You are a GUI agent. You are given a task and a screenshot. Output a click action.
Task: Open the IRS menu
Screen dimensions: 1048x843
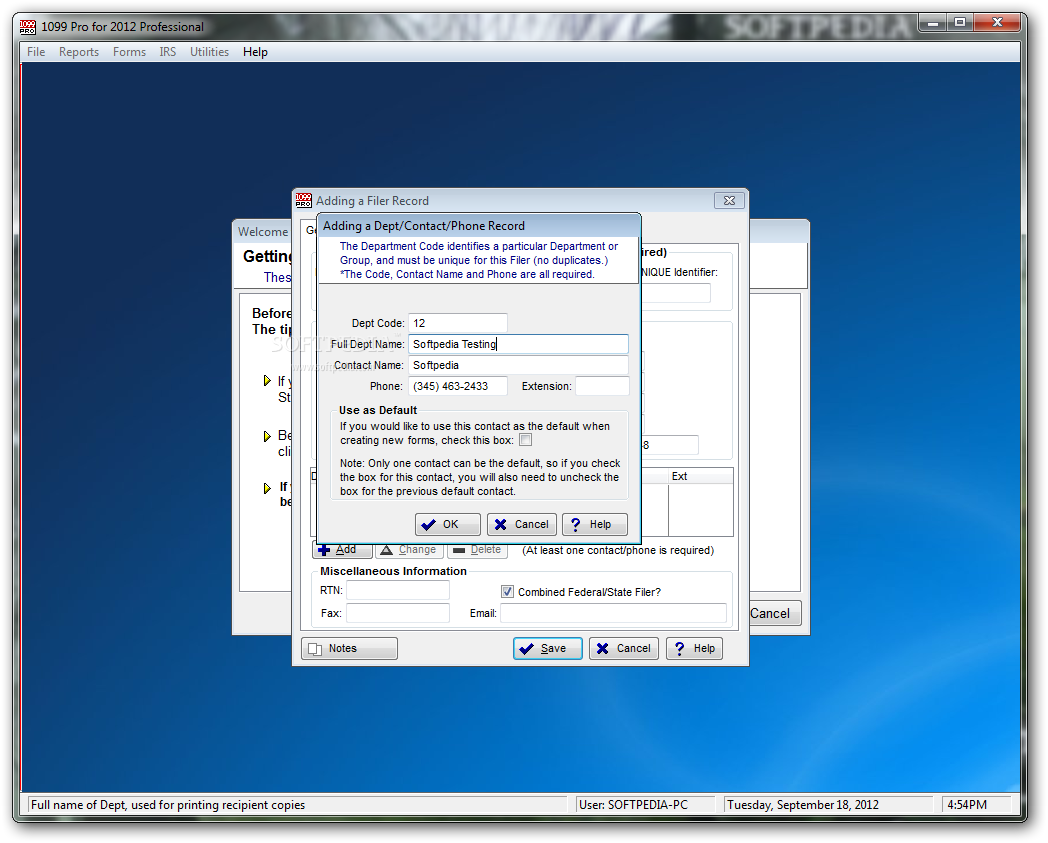point(168,51)
